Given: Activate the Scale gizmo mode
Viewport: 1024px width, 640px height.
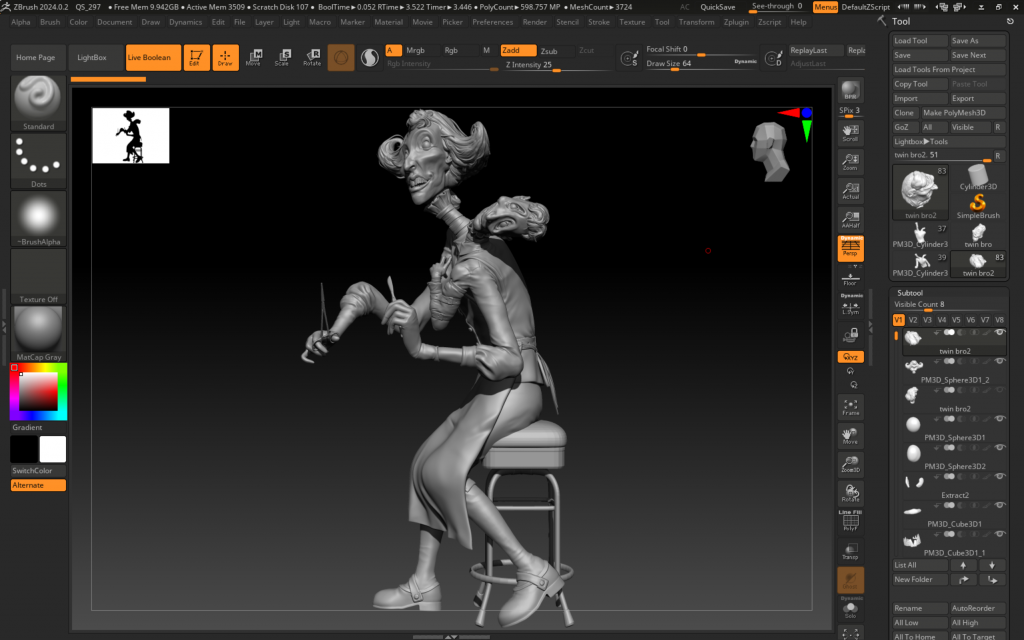Looking at the screenshot, I should (x=282, y=57).
